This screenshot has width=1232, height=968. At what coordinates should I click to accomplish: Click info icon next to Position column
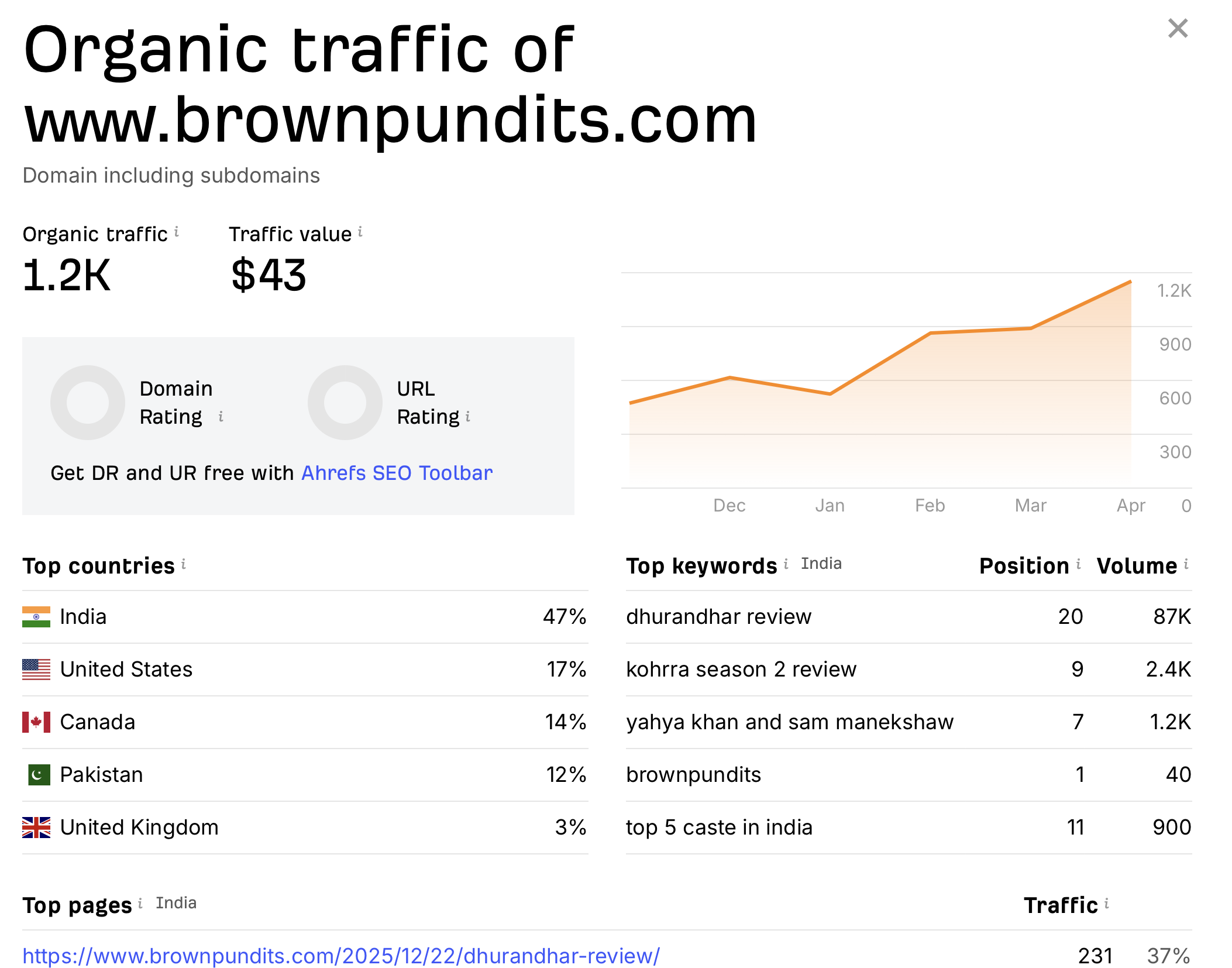pos(1078,564)
